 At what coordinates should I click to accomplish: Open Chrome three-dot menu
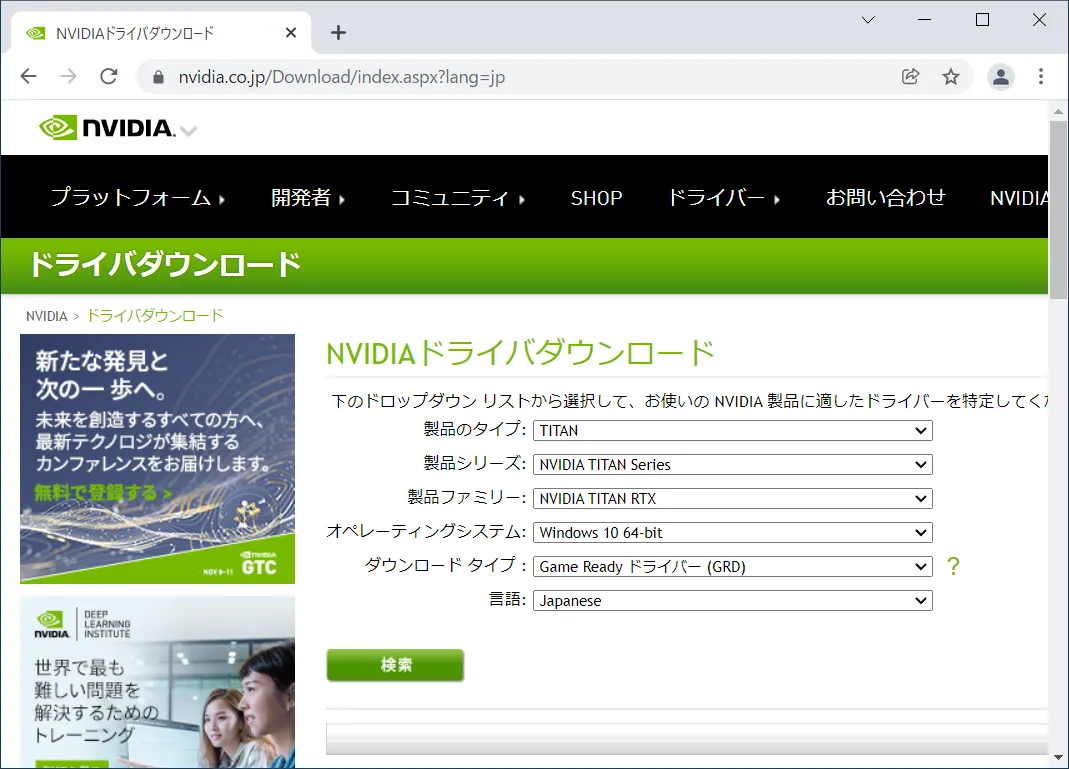(1040, 76)
